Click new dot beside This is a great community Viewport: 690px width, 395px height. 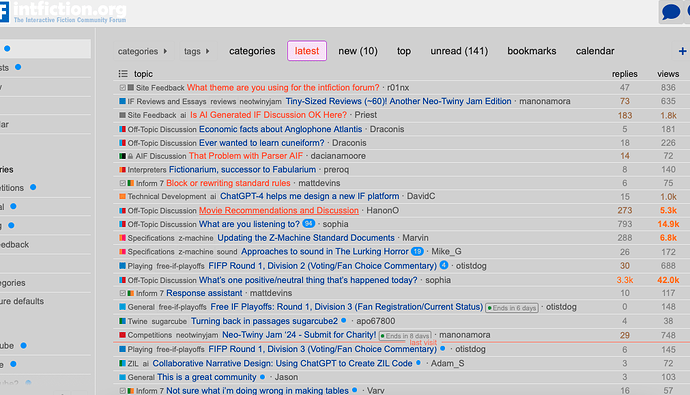point(262,377)
